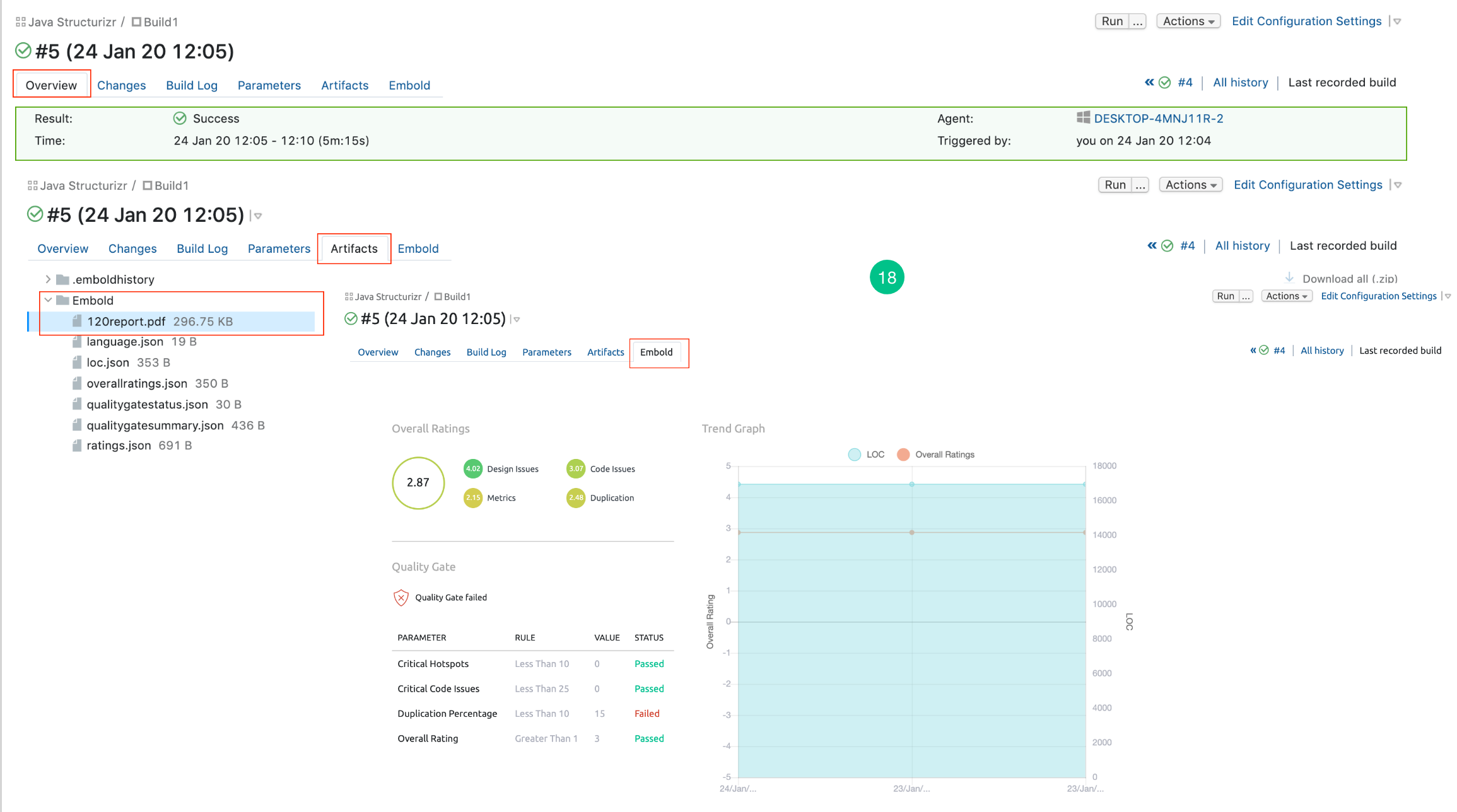Screen dimensions: 1457x812
Task: Click the green check icon by the Embold panel #5 title
Action: (x=351, y=318)
